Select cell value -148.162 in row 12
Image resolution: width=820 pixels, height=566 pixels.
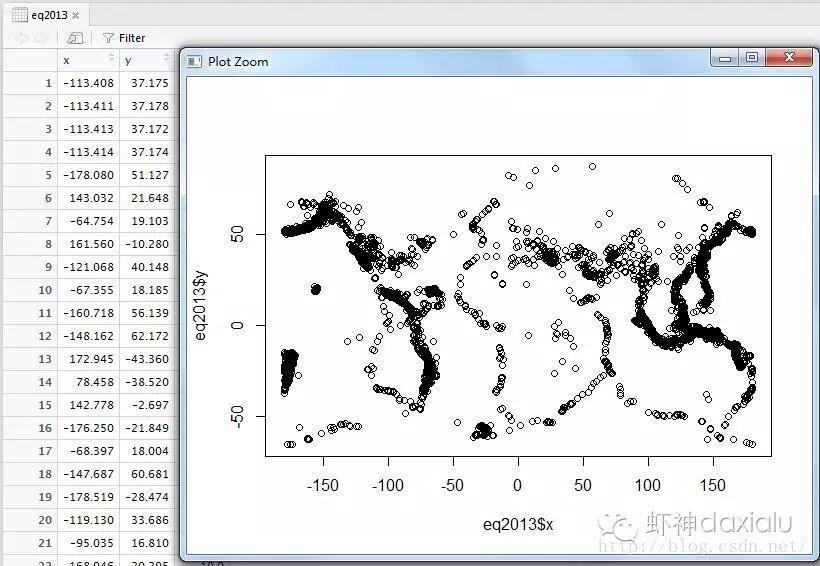pyautogui.click(x=88, y=336)
